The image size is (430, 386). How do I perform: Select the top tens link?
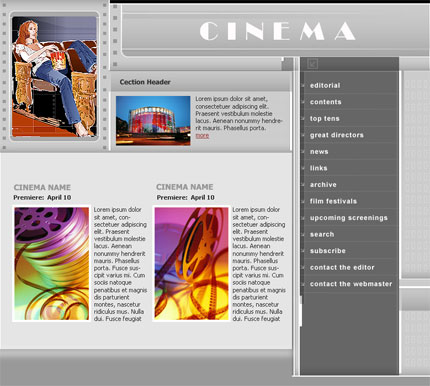coord(324,119)
